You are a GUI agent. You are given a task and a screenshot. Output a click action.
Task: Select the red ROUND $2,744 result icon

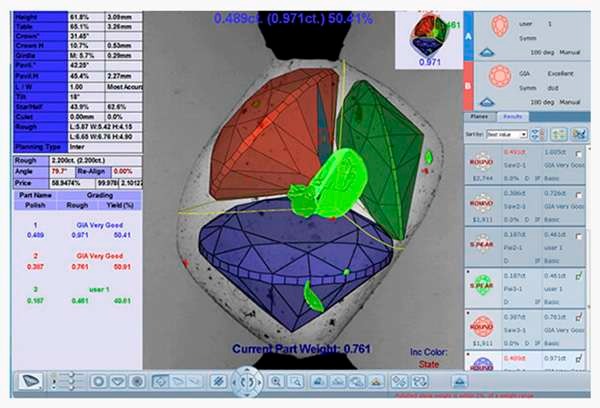[482, 162]
